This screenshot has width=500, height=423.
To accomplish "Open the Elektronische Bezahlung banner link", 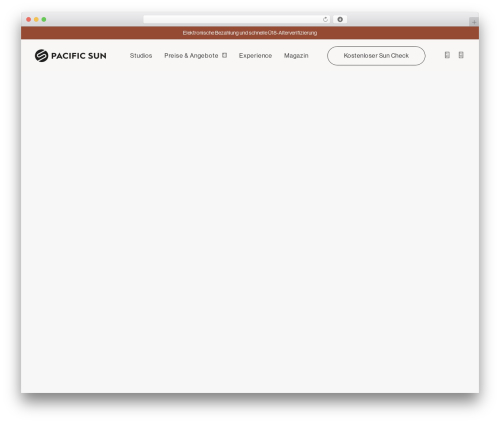I will [x=250, y=33].
